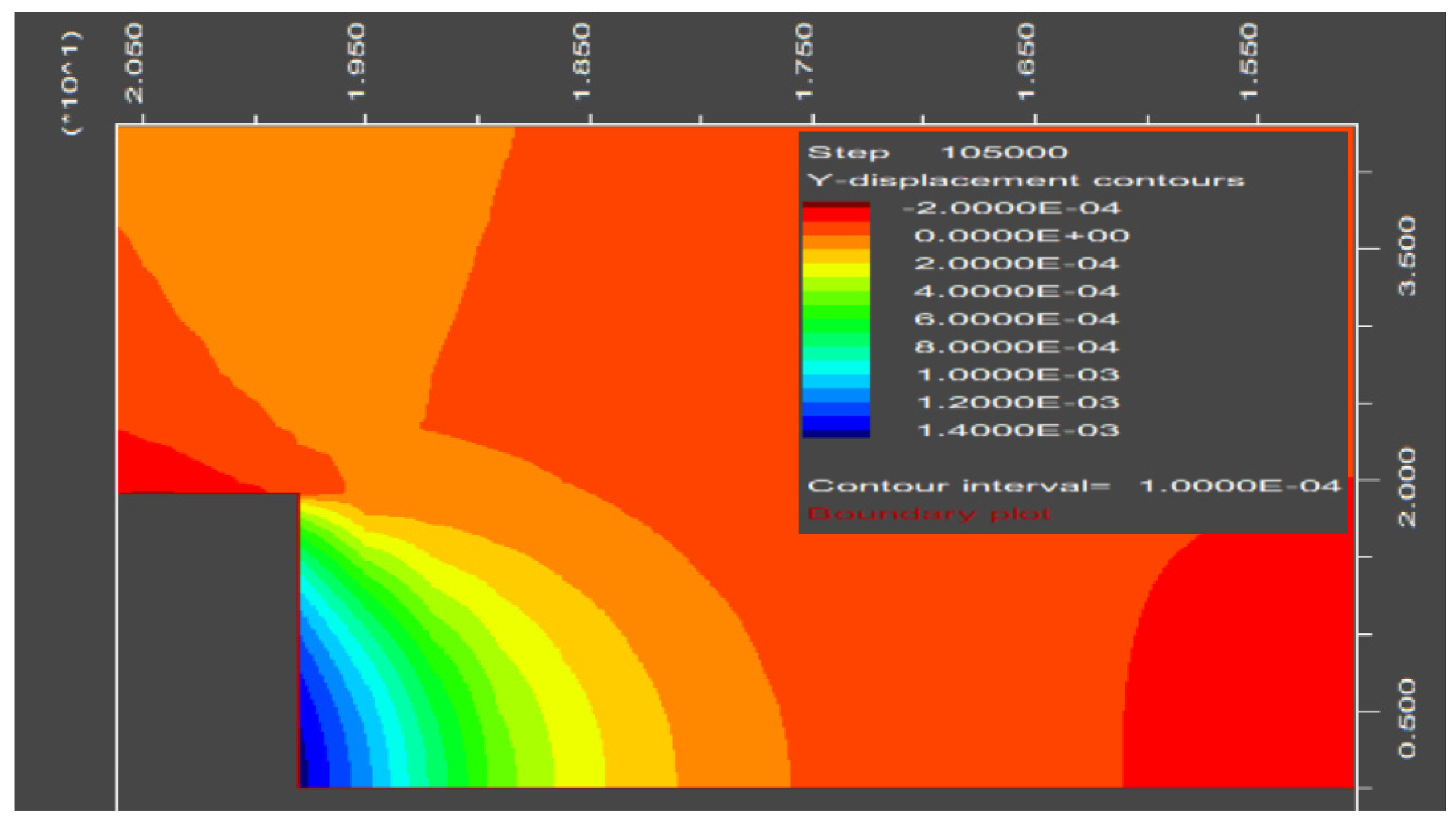
Task: Click the 0.0000E+00 legend value label
Action: coord(1022,236)
